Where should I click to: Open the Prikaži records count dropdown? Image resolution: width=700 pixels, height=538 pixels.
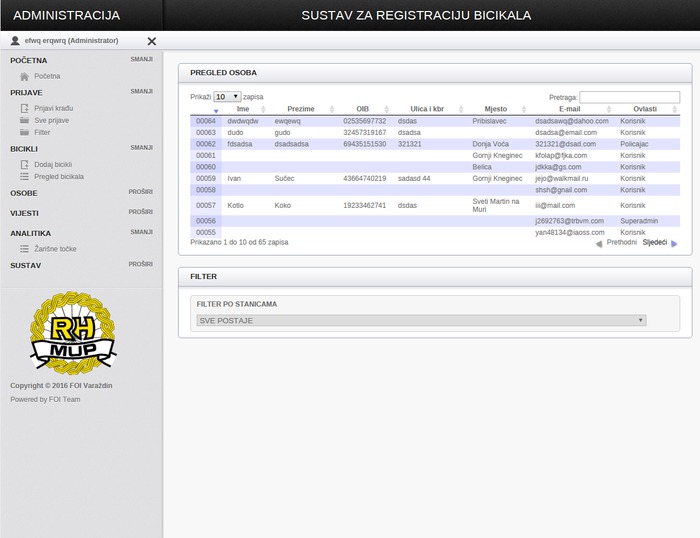click(x=227, y=97)
